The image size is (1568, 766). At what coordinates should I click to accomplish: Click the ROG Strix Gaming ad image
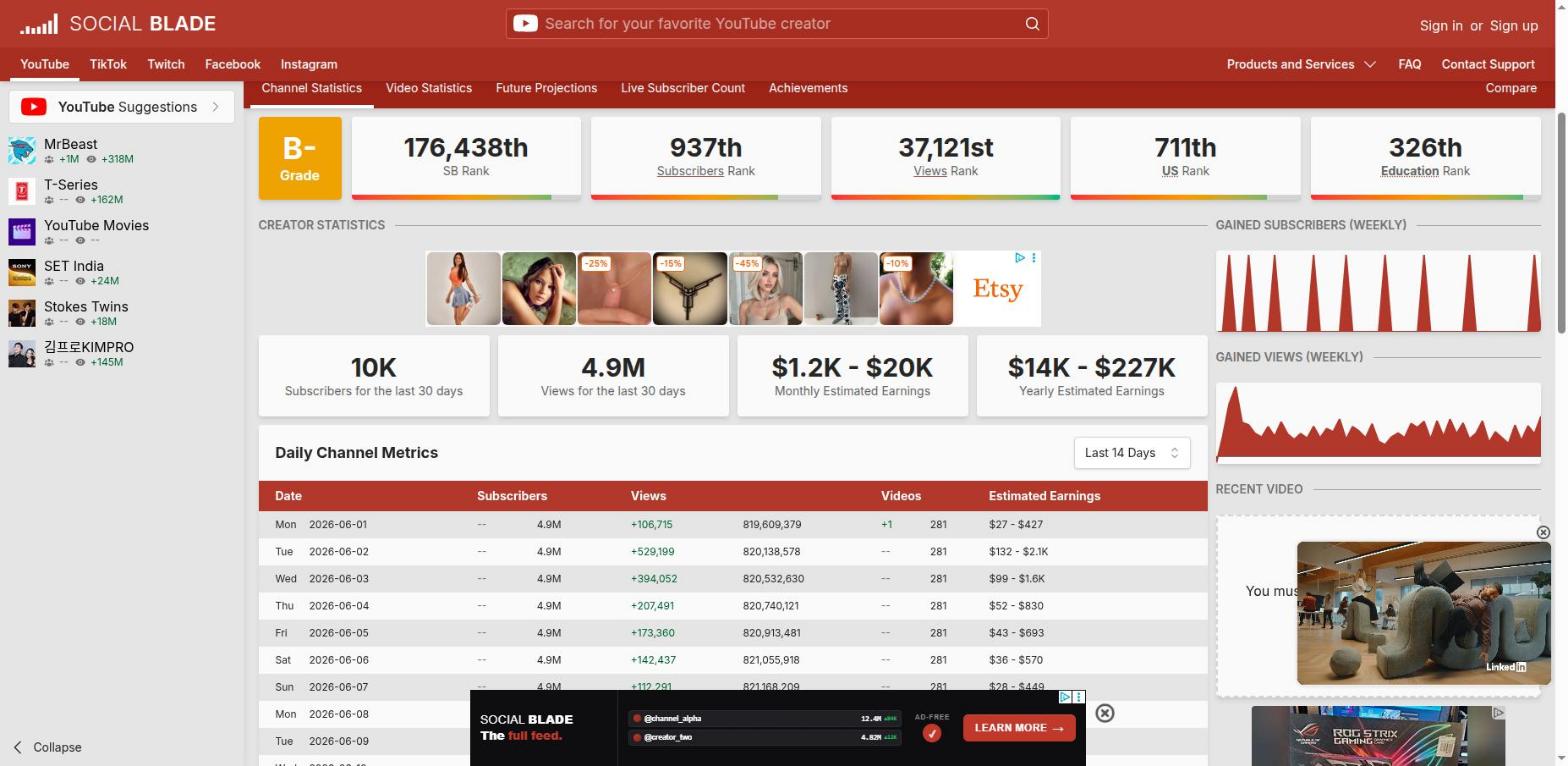1378,736
